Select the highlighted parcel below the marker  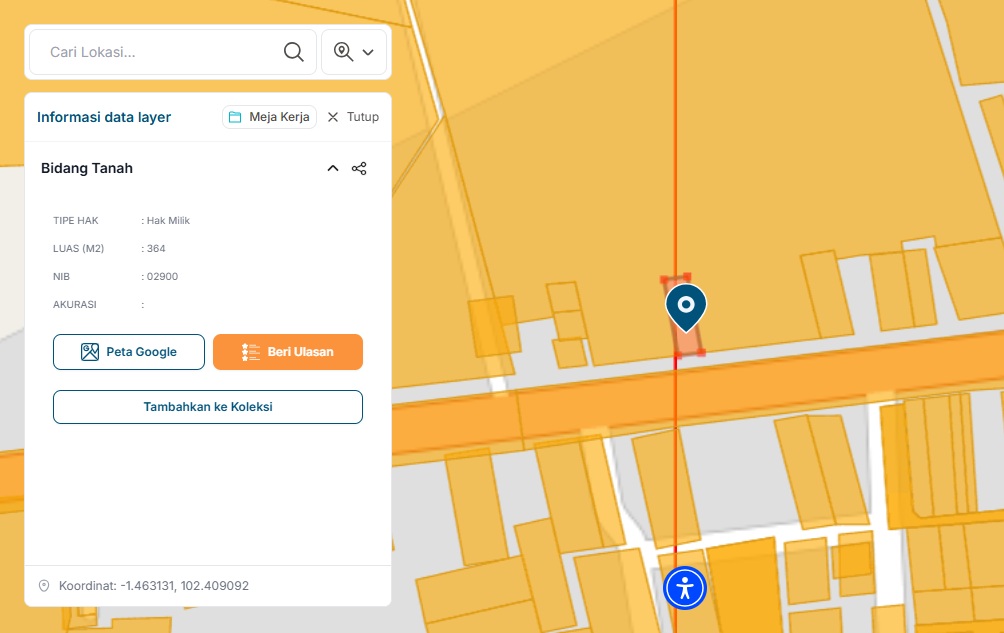click(x=689, y=340)
